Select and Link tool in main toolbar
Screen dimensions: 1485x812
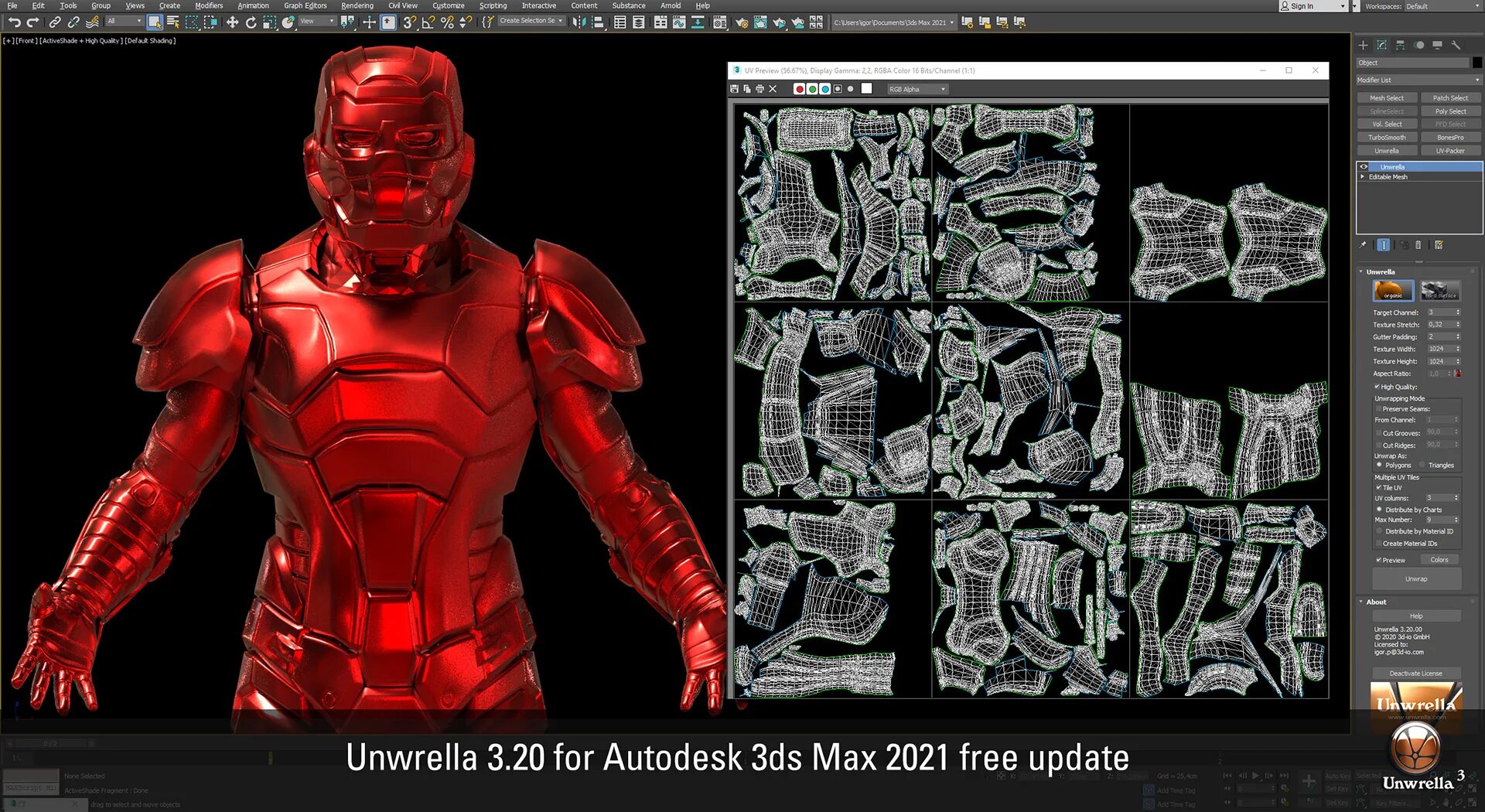coord(55,22)
